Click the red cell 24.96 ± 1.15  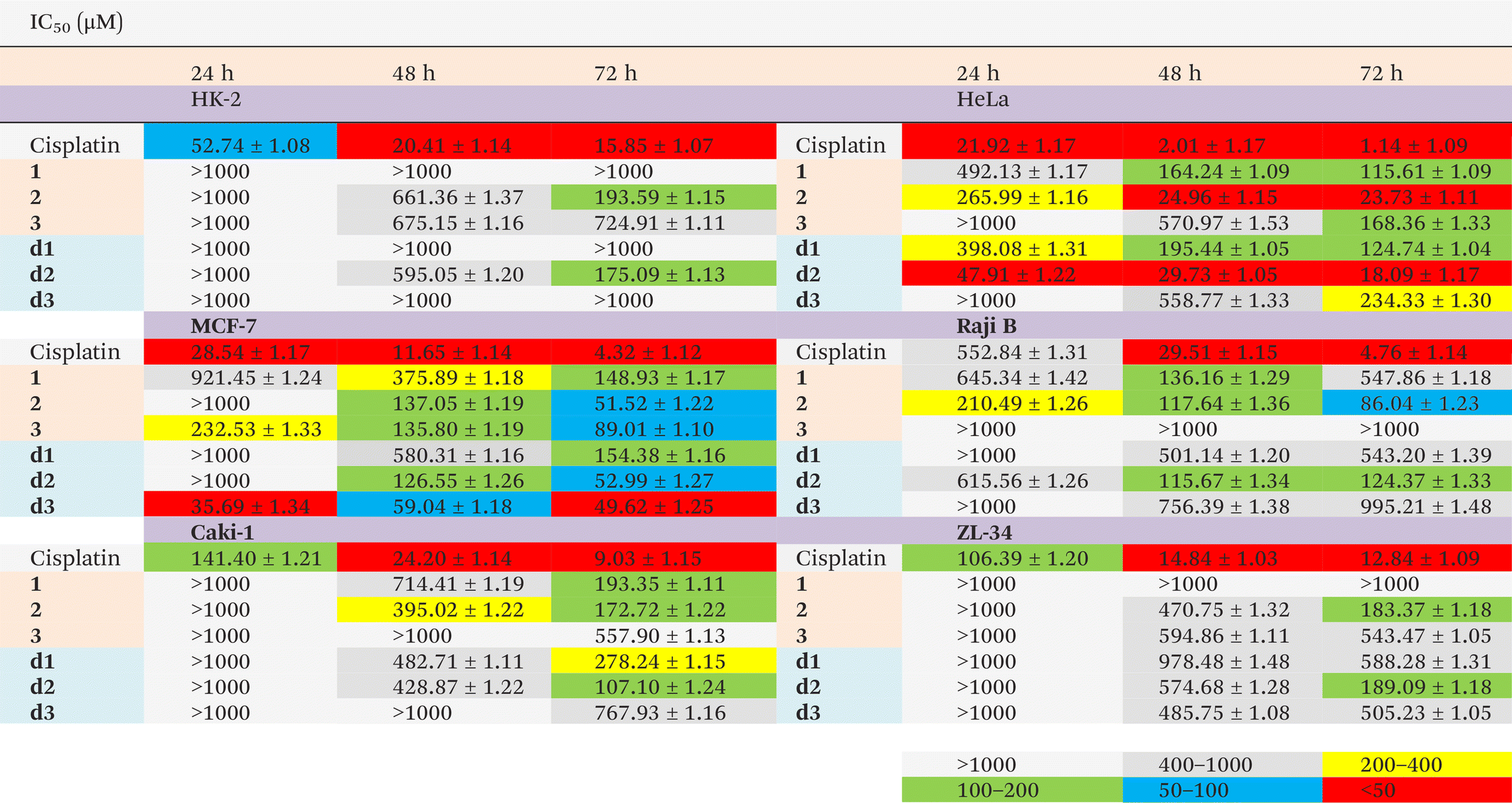[x=1223, y=197]
